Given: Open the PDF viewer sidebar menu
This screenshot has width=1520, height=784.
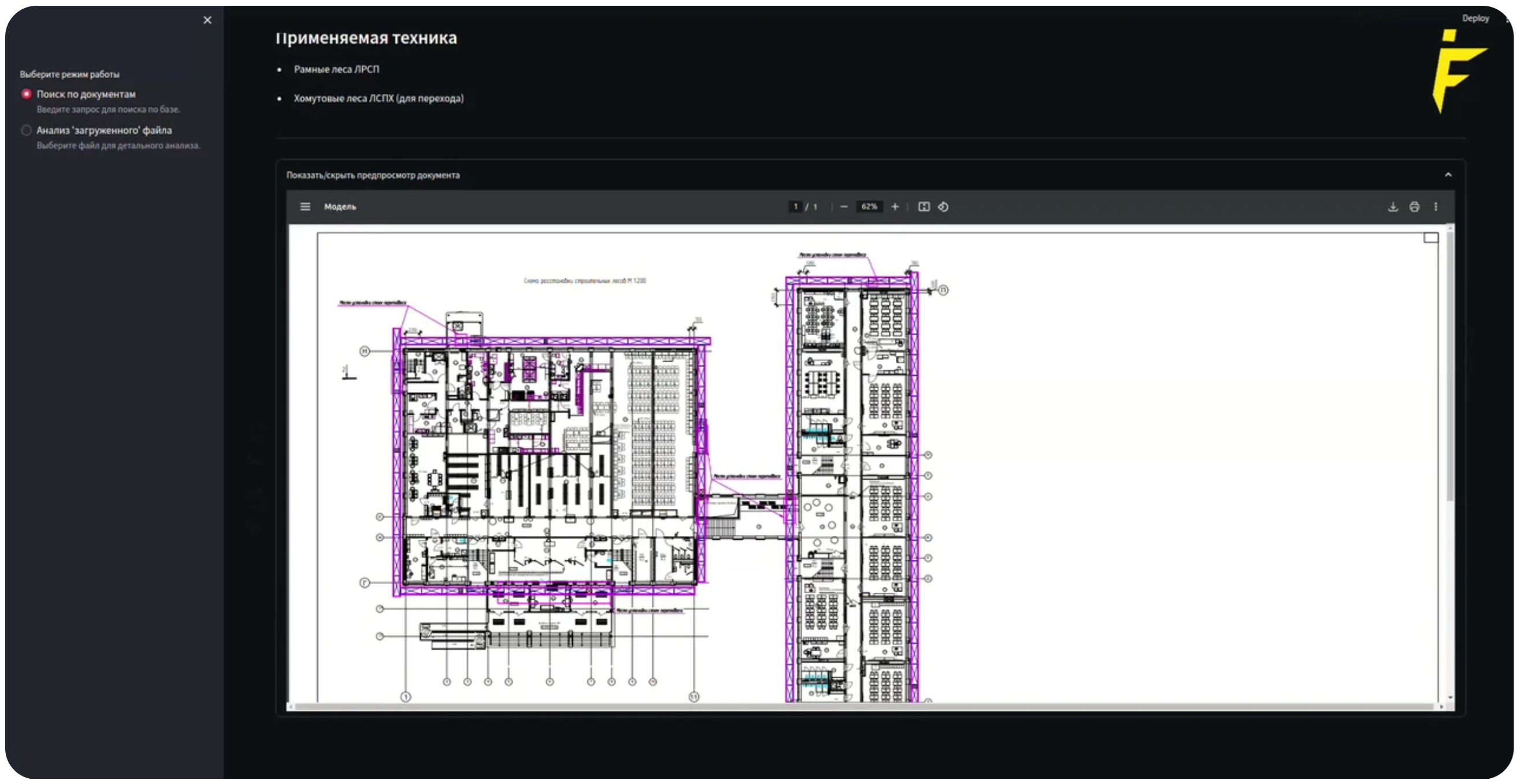Looking at the screenshot, I should coord(305,206).
